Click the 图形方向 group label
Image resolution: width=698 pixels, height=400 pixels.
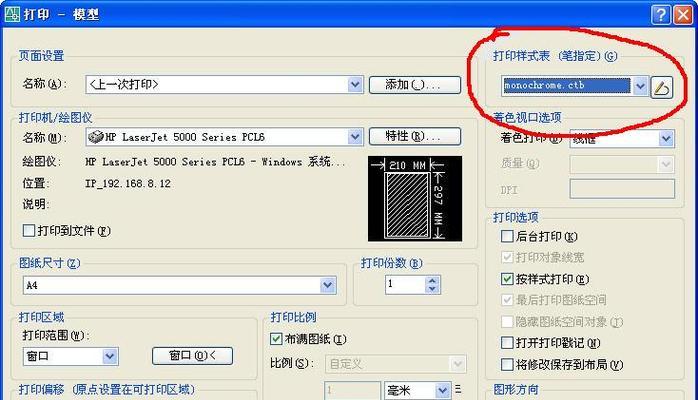[516, 390]
